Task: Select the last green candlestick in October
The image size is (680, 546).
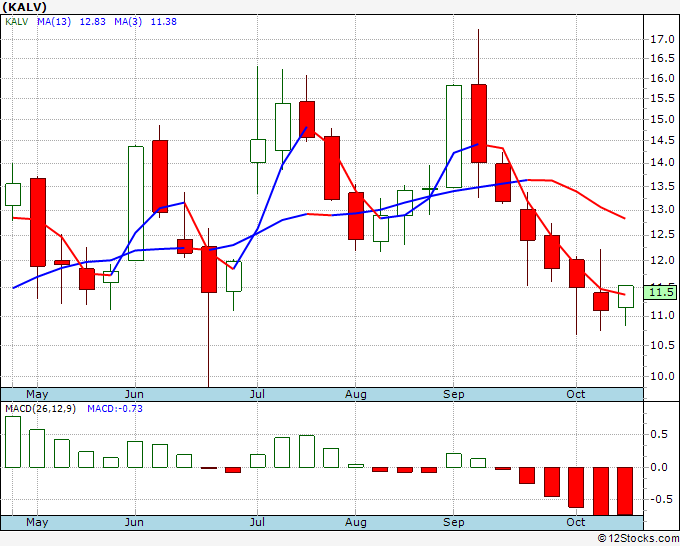Action: tap(625, 296)
